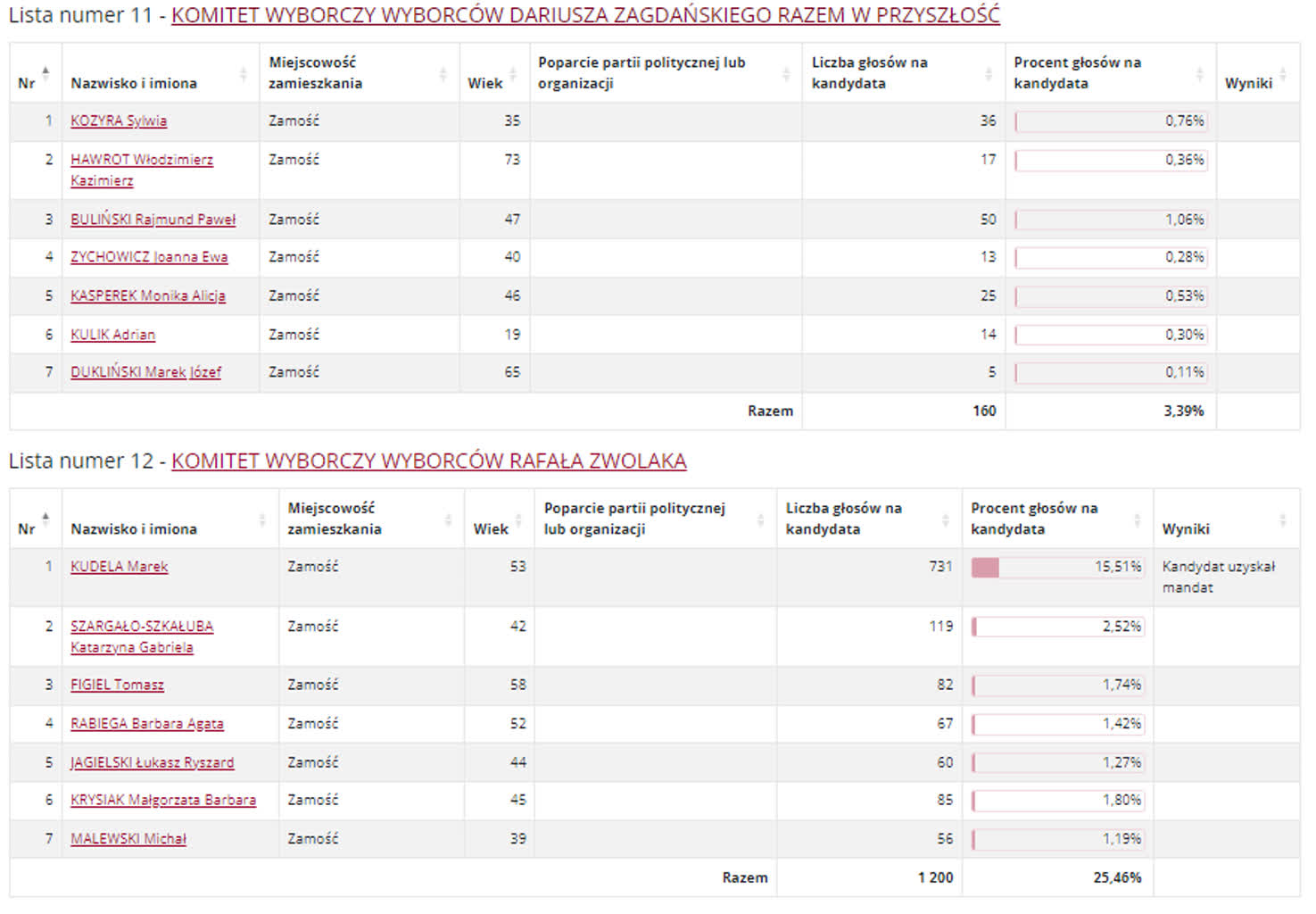Viewport: 1316px width, 914px height.
Task: Sort List 12 by Nazwisko i imiona arrows
Action: (262, 519)
